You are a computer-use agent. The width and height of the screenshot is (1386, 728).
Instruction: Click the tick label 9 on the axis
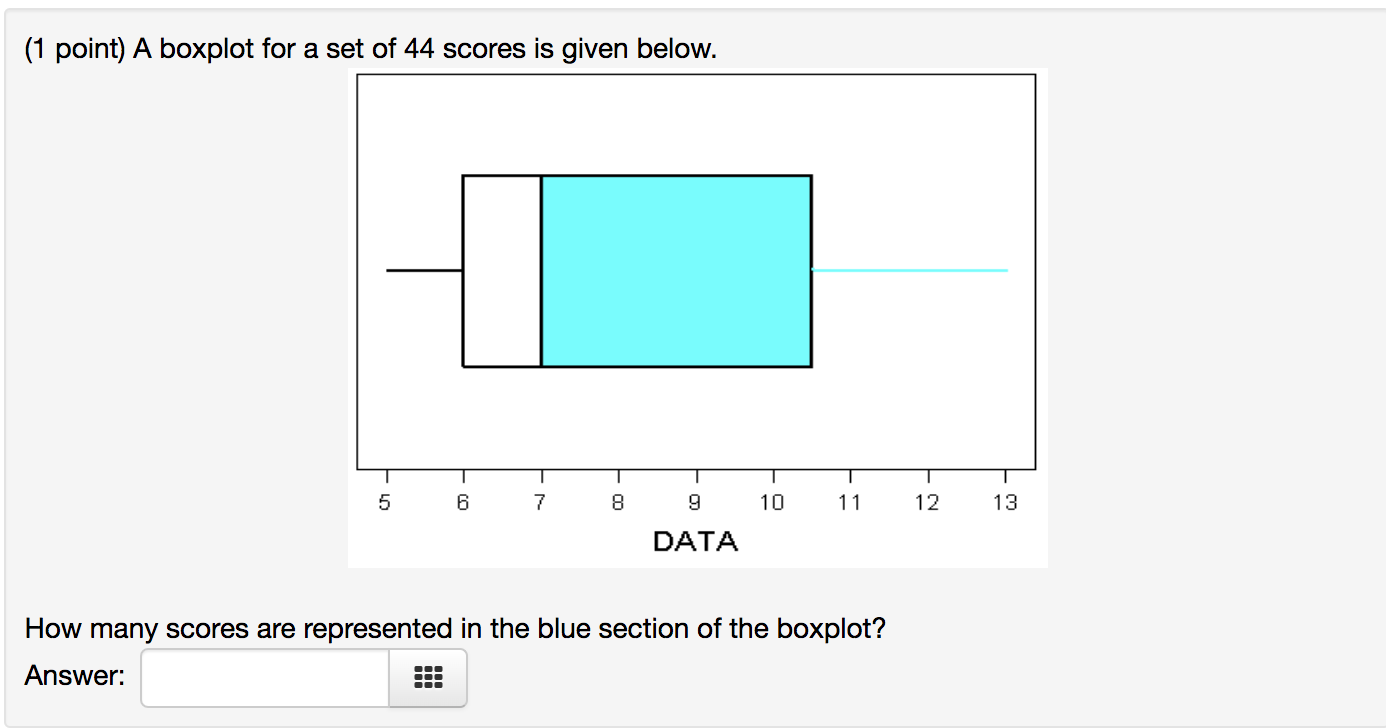coord(695,503)
